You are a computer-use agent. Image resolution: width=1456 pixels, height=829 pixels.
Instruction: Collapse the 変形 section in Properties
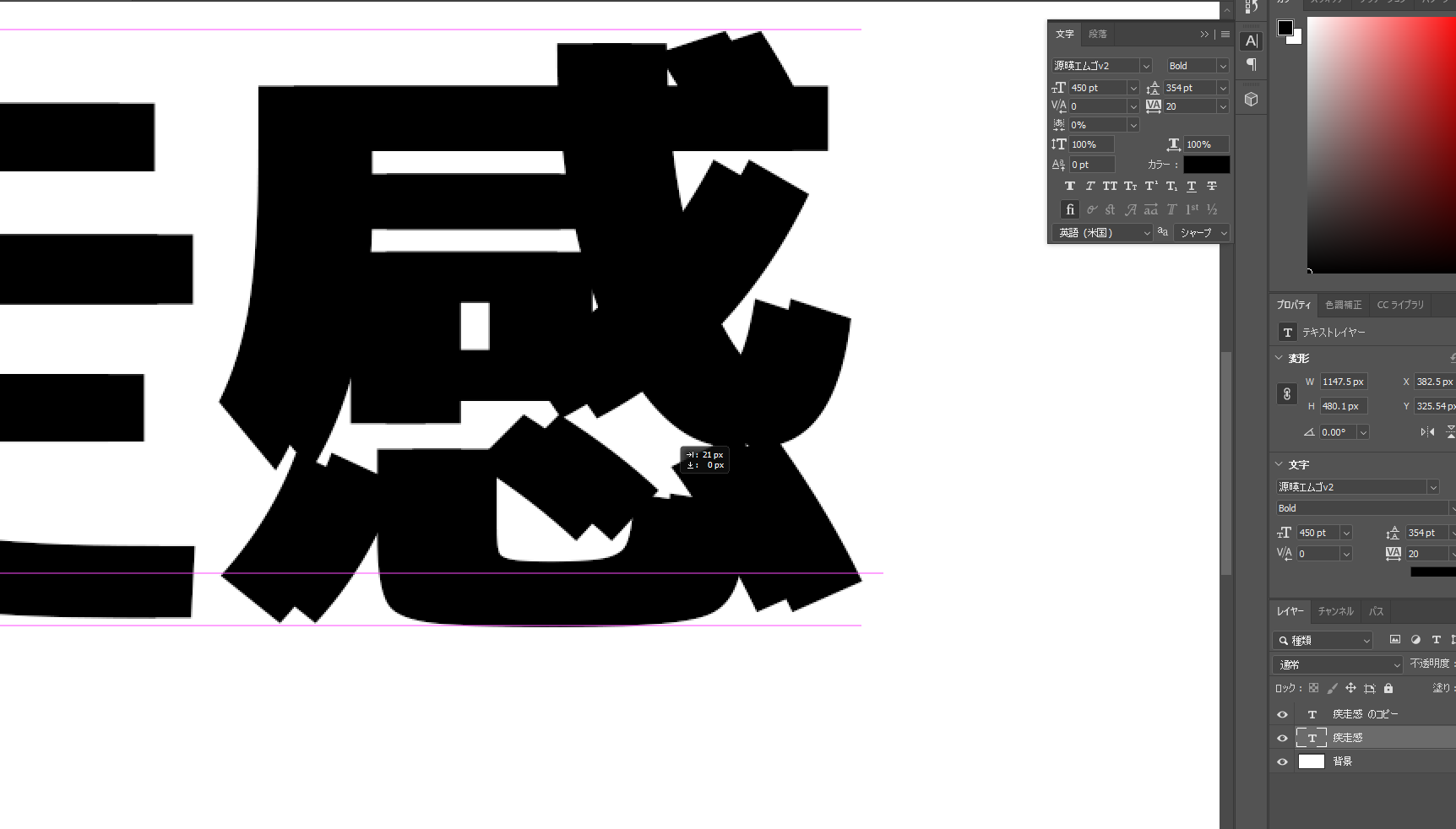coord(1279,358)
